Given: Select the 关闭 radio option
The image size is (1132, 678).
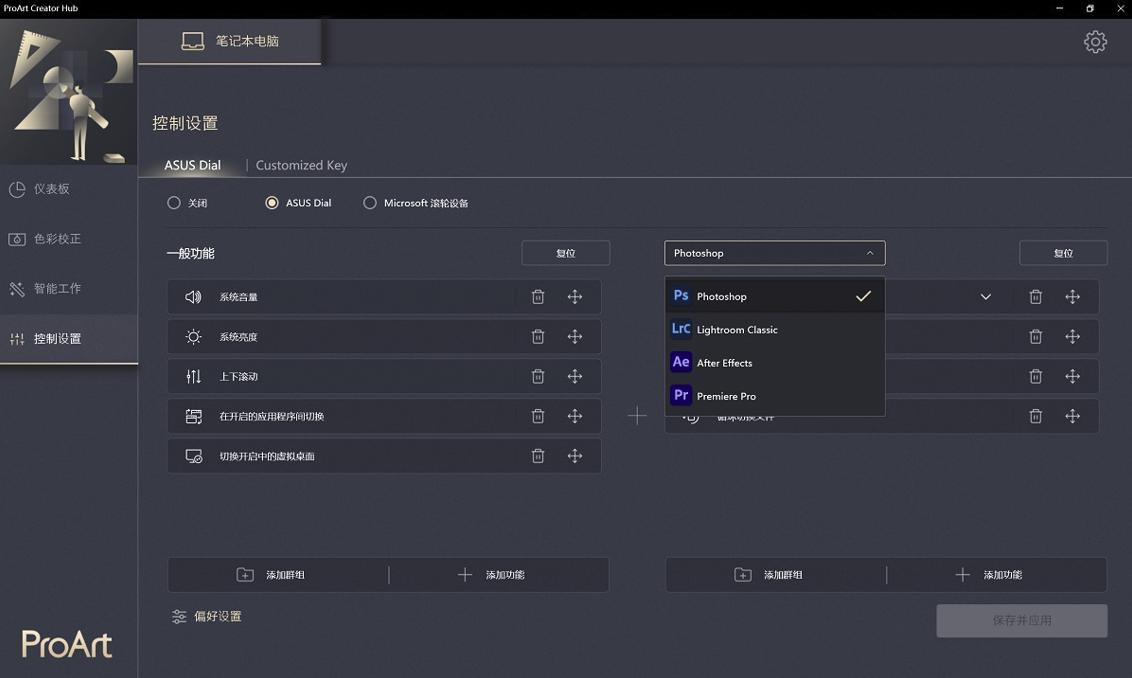Looking at the screenshot, I should 173,202.
